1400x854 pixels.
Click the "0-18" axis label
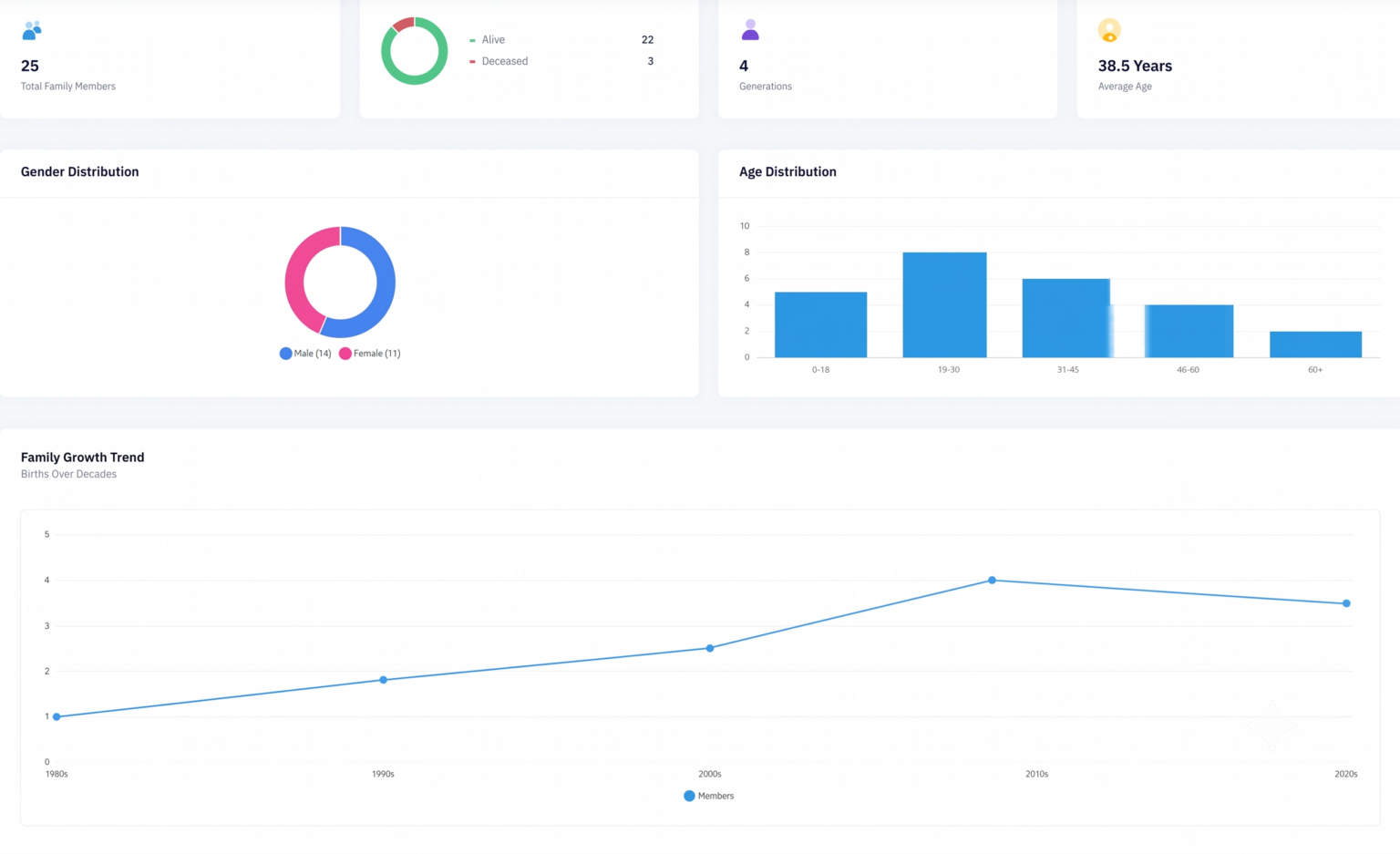[x=820, y=370]
